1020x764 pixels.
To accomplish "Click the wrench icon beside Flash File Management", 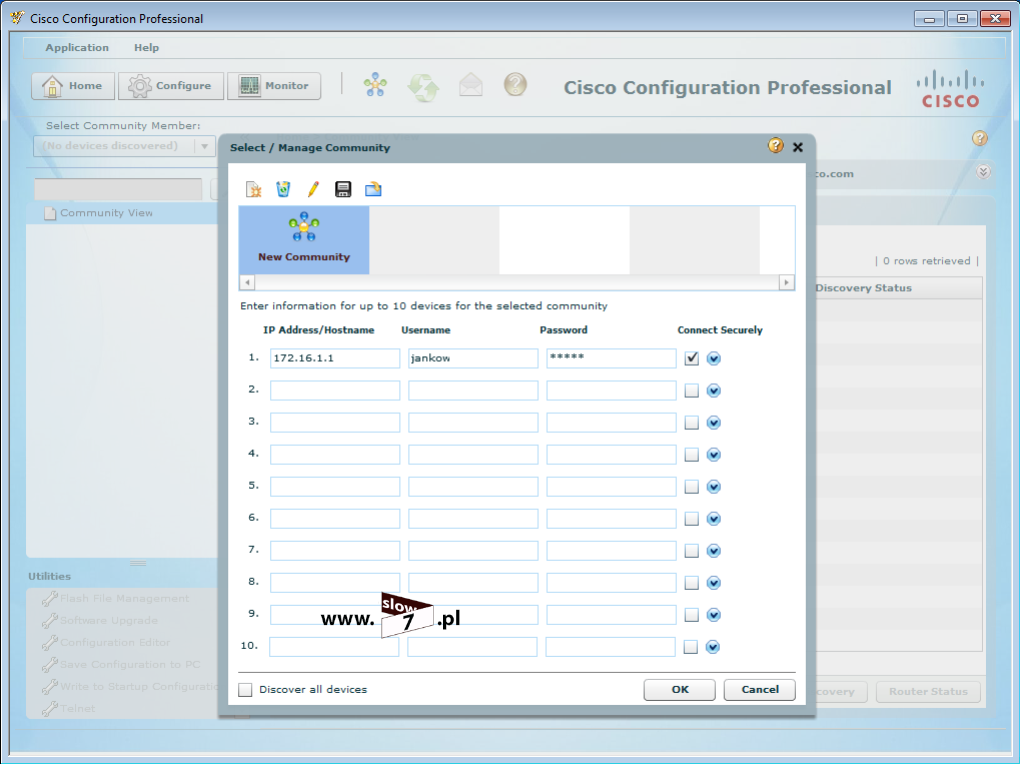I will 49,598.
